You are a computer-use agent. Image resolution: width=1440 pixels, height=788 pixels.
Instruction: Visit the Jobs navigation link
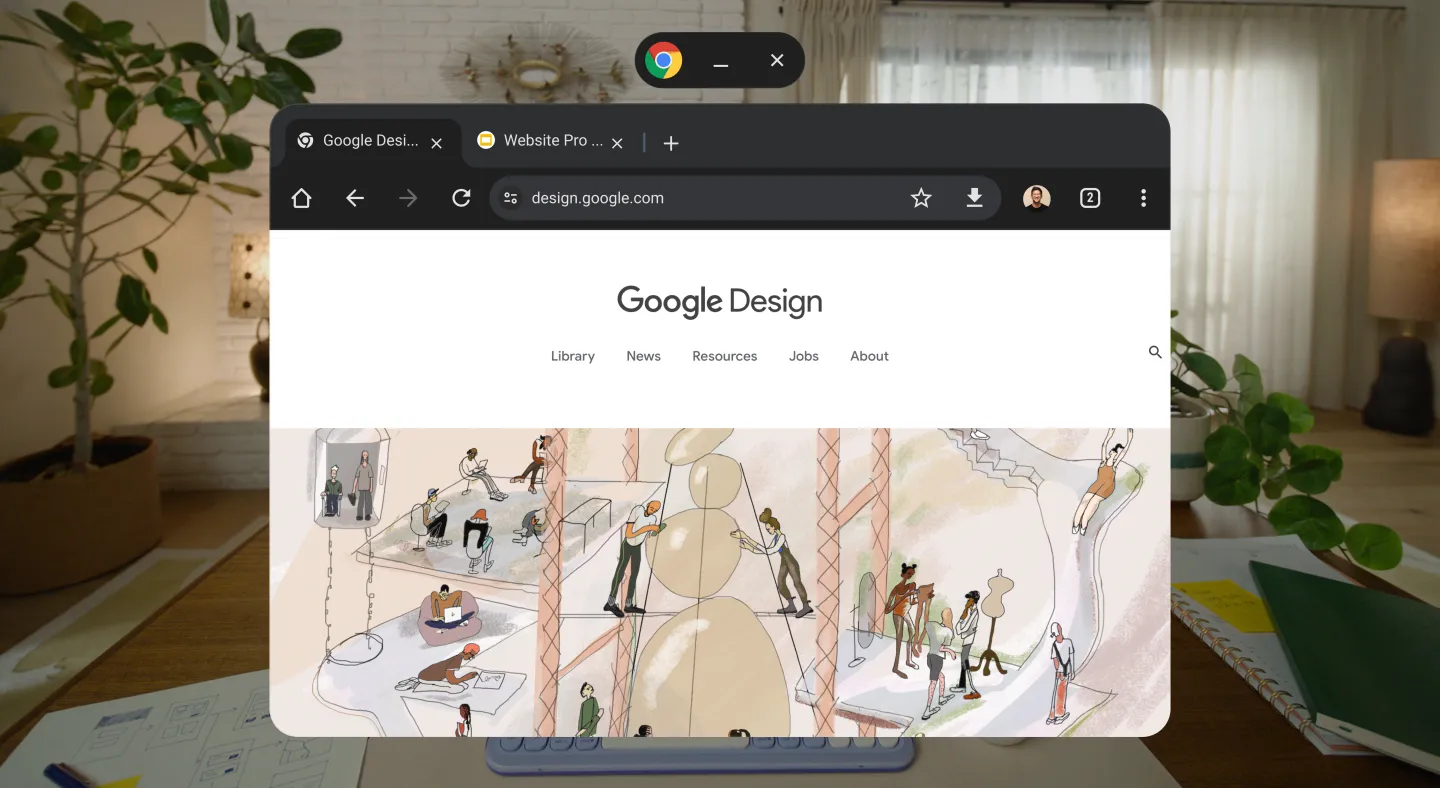click(x=804, y=356)
